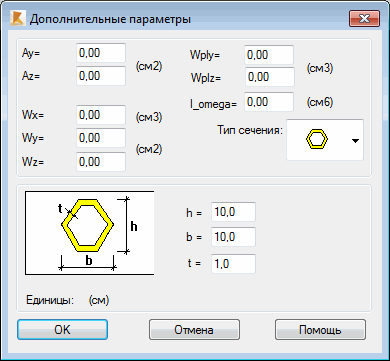Click the application icon in the title bar
This screenshot has height=361, width=390.
(17, 19)
